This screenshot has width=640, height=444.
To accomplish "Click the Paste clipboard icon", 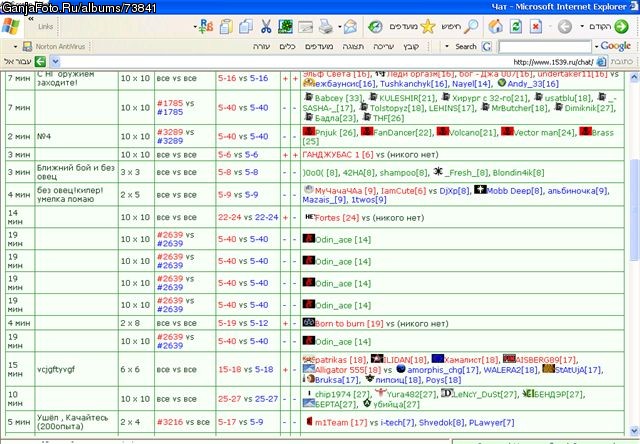I will click(226, 27).
